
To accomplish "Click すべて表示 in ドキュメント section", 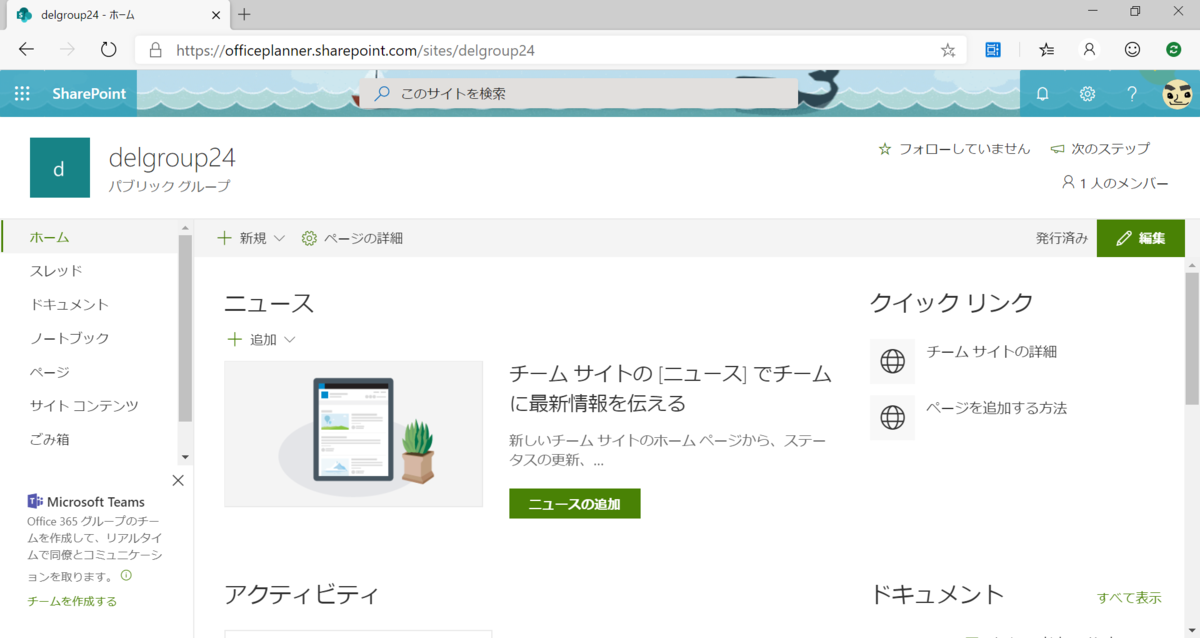I will point(1129,598).
